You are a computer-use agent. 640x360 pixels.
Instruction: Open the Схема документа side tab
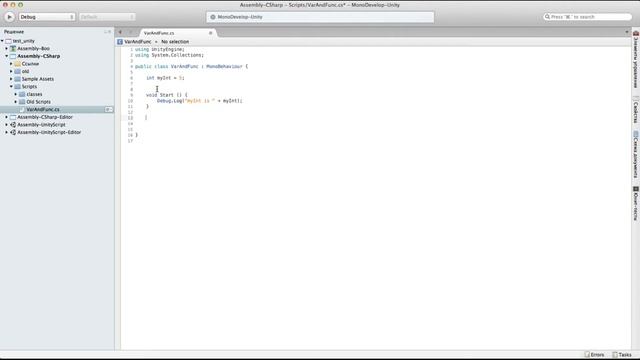(636, 154)
